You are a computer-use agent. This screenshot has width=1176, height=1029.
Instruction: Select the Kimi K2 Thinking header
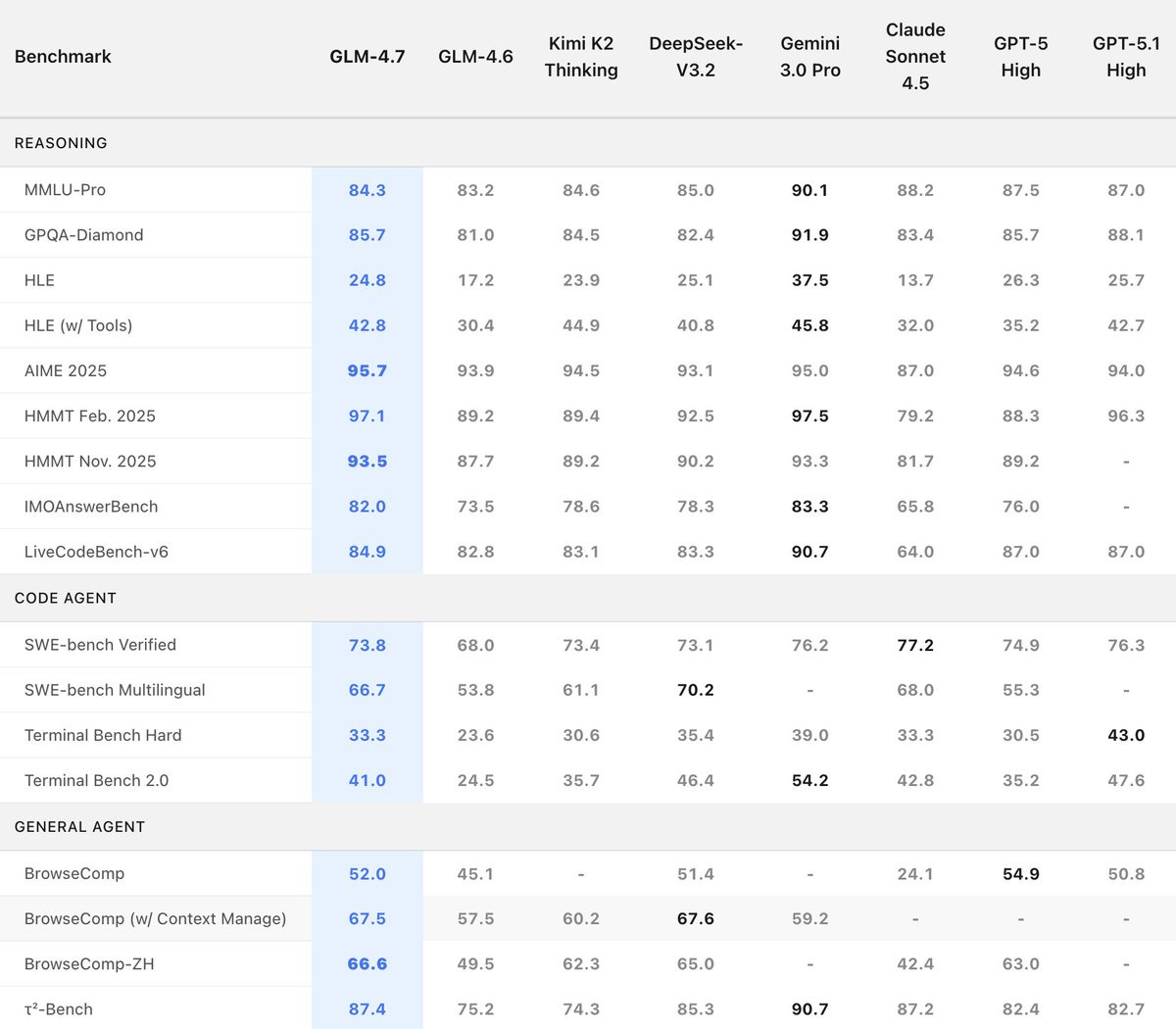click(x=581, y=57)
